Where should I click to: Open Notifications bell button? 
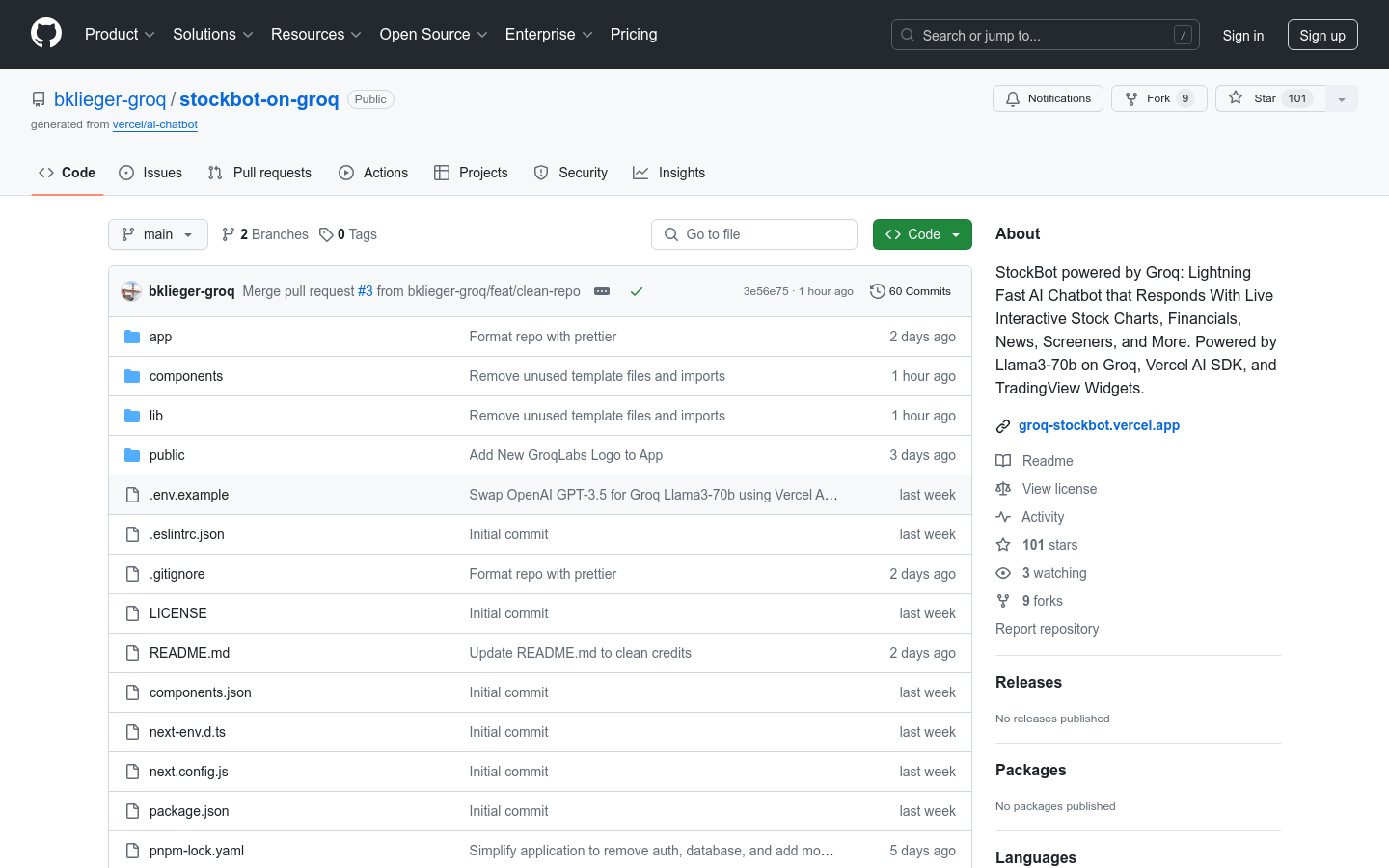(1048, 98)
